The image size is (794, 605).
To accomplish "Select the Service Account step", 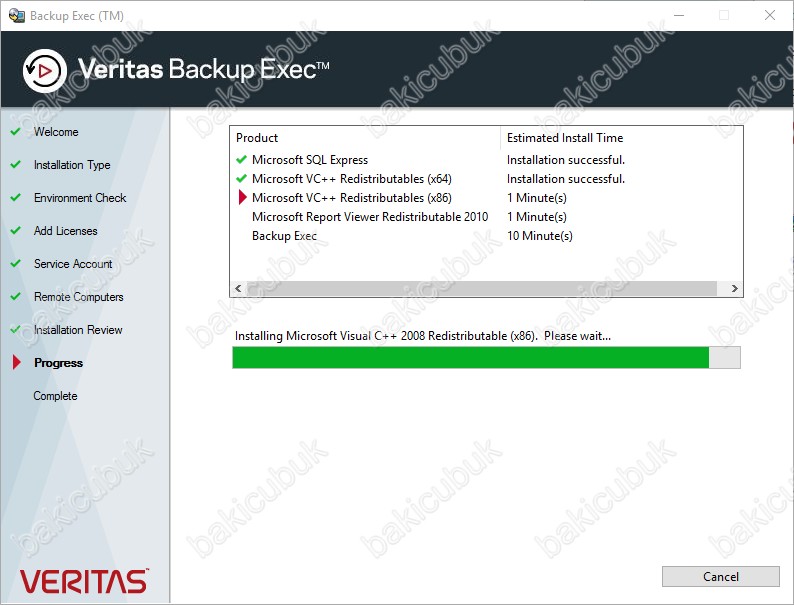I will [73, 264].
